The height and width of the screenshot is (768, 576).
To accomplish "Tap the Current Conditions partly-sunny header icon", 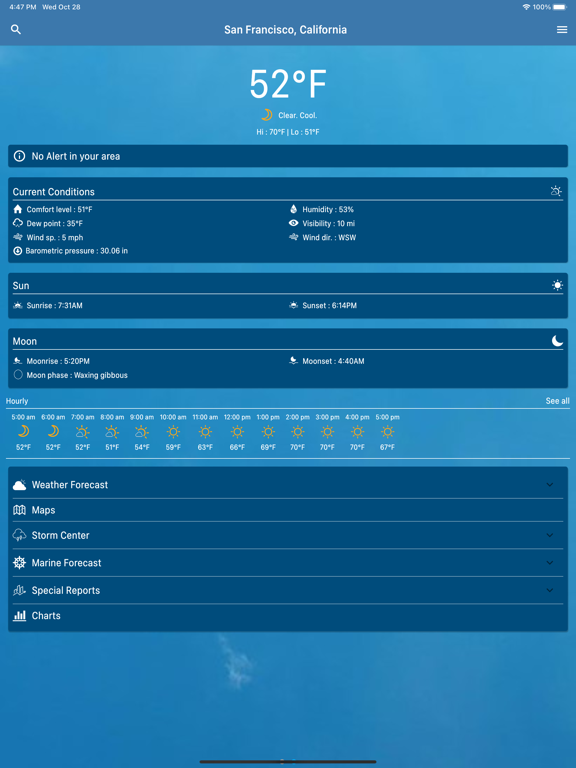I will [556, 191].
